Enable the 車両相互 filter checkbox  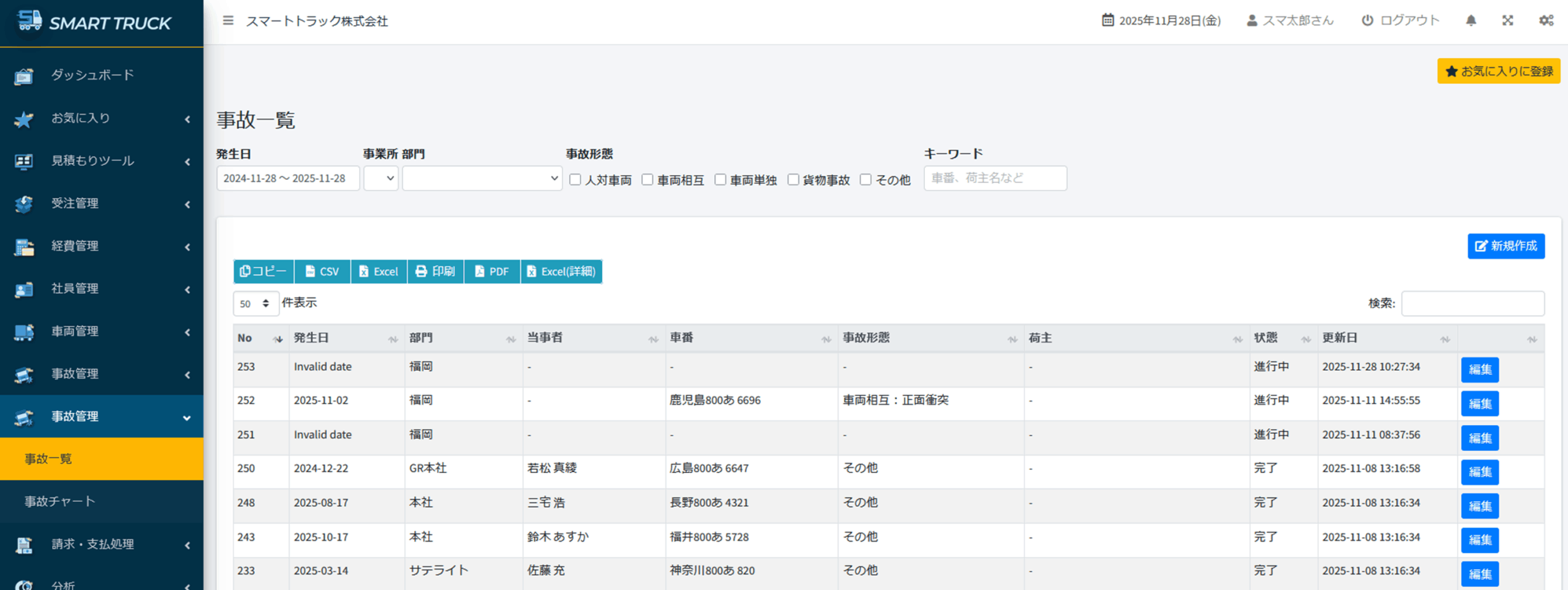point(647,180)
